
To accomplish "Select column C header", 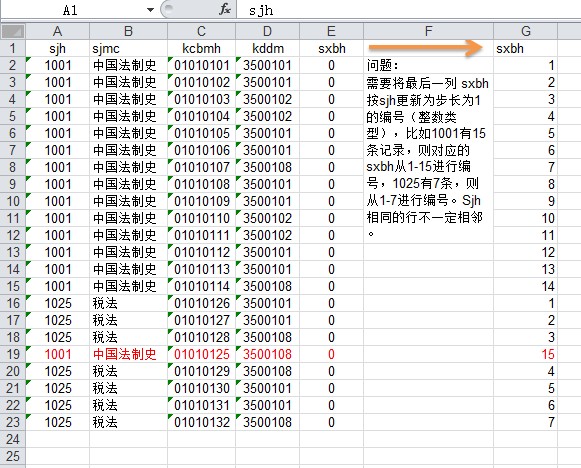I will coord(201,31).
